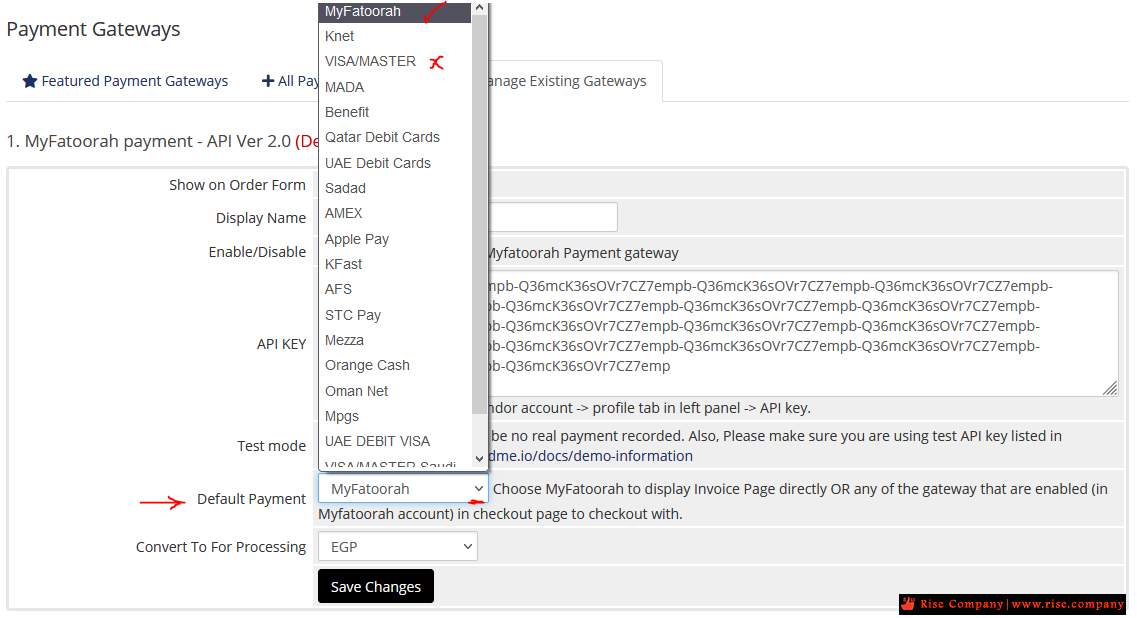Choose UAE DEBIT VISA option
1137x618 pixels.
395,441
